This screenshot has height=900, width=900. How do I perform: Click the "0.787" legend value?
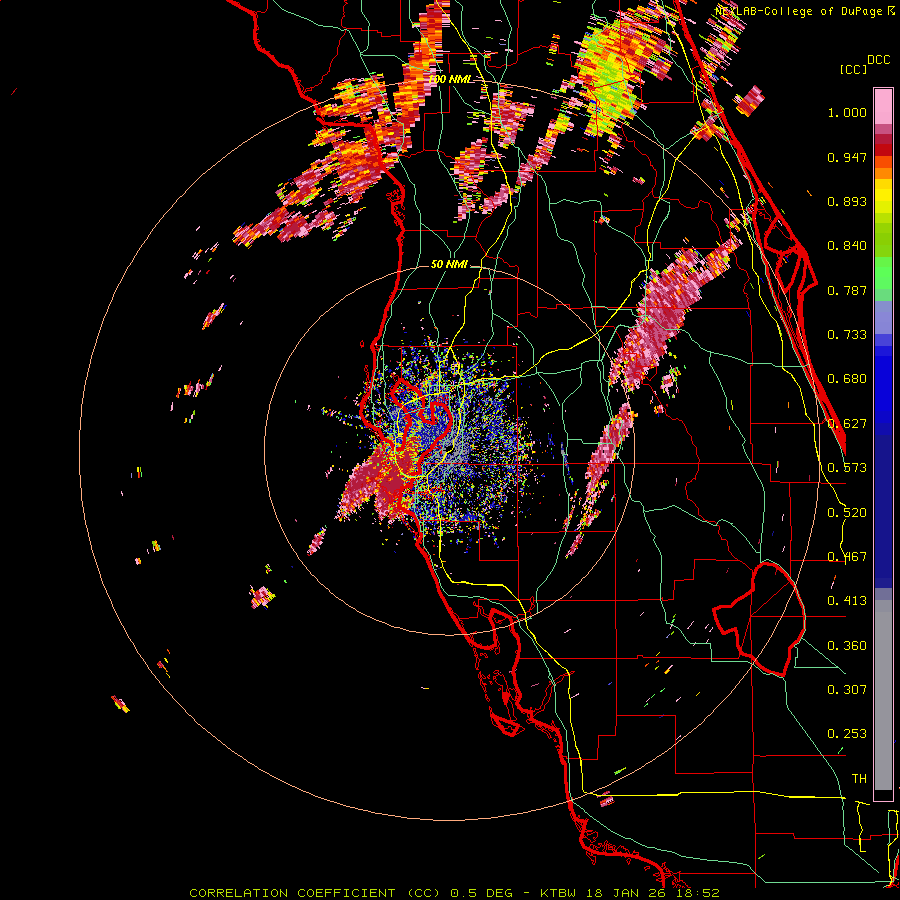pyautogui.click(x=847, y=290)
